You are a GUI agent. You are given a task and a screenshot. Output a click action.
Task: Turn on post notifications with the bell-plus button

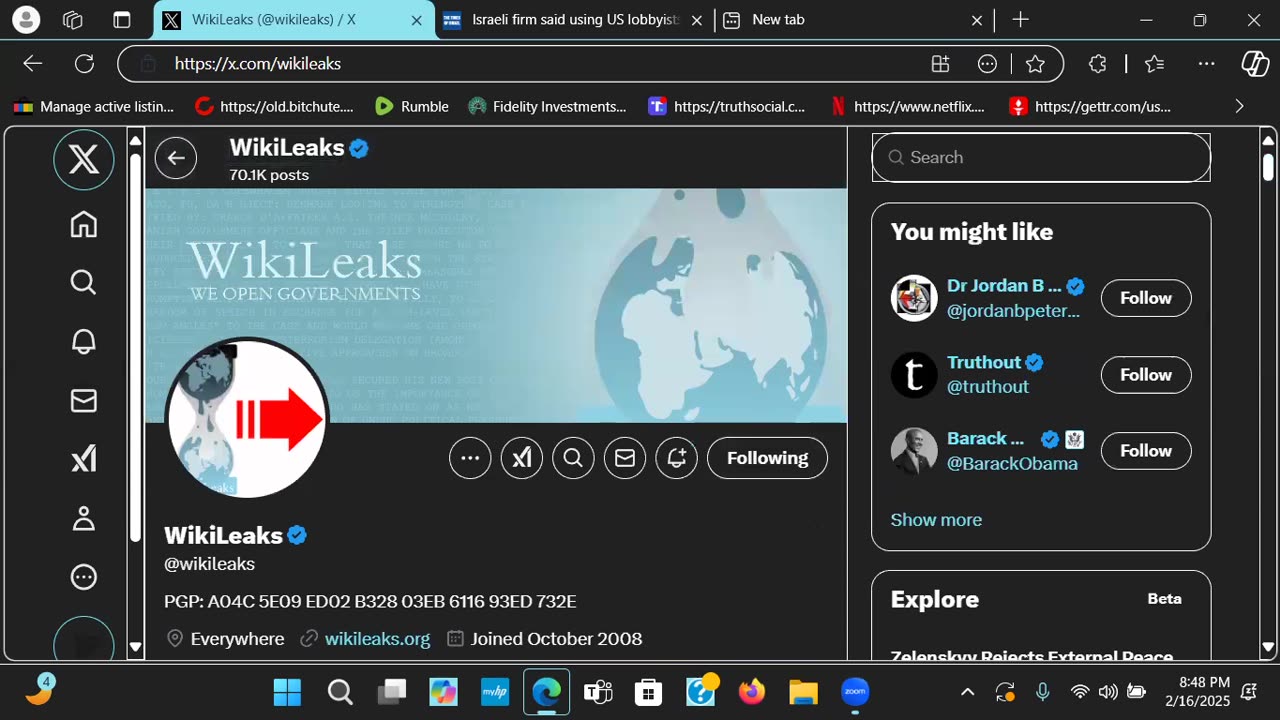(x=677, y=458)
